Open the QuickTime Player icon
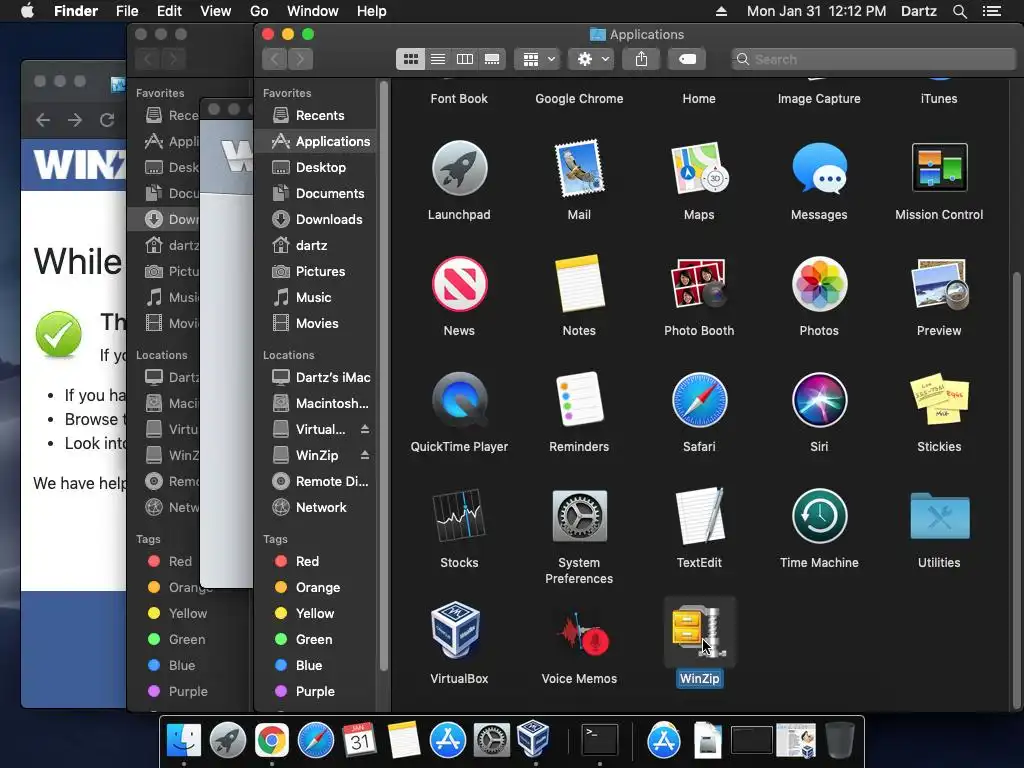The height and width of the screenshot is (768, 1024). [x=459, y=400]
